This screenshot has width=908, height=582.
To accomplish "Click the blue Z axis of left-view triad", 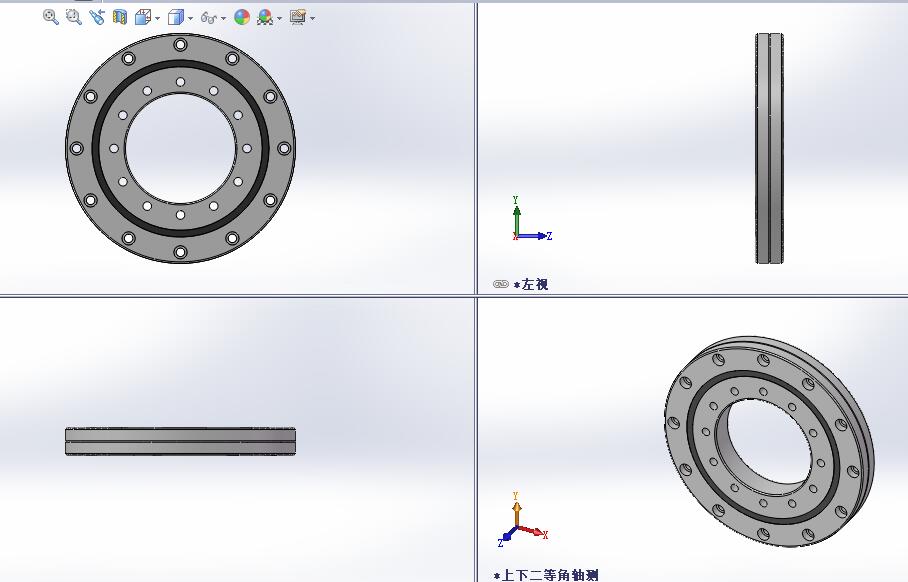I will [533, 236].
